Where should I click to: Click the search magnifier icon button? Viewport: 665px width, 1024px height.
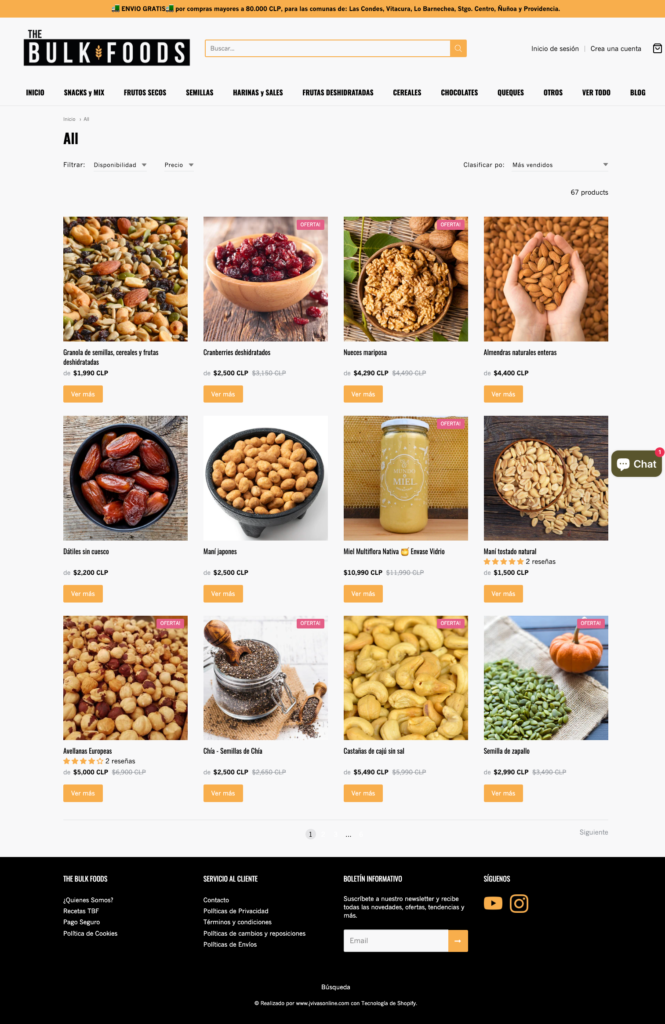pos(458,48)
